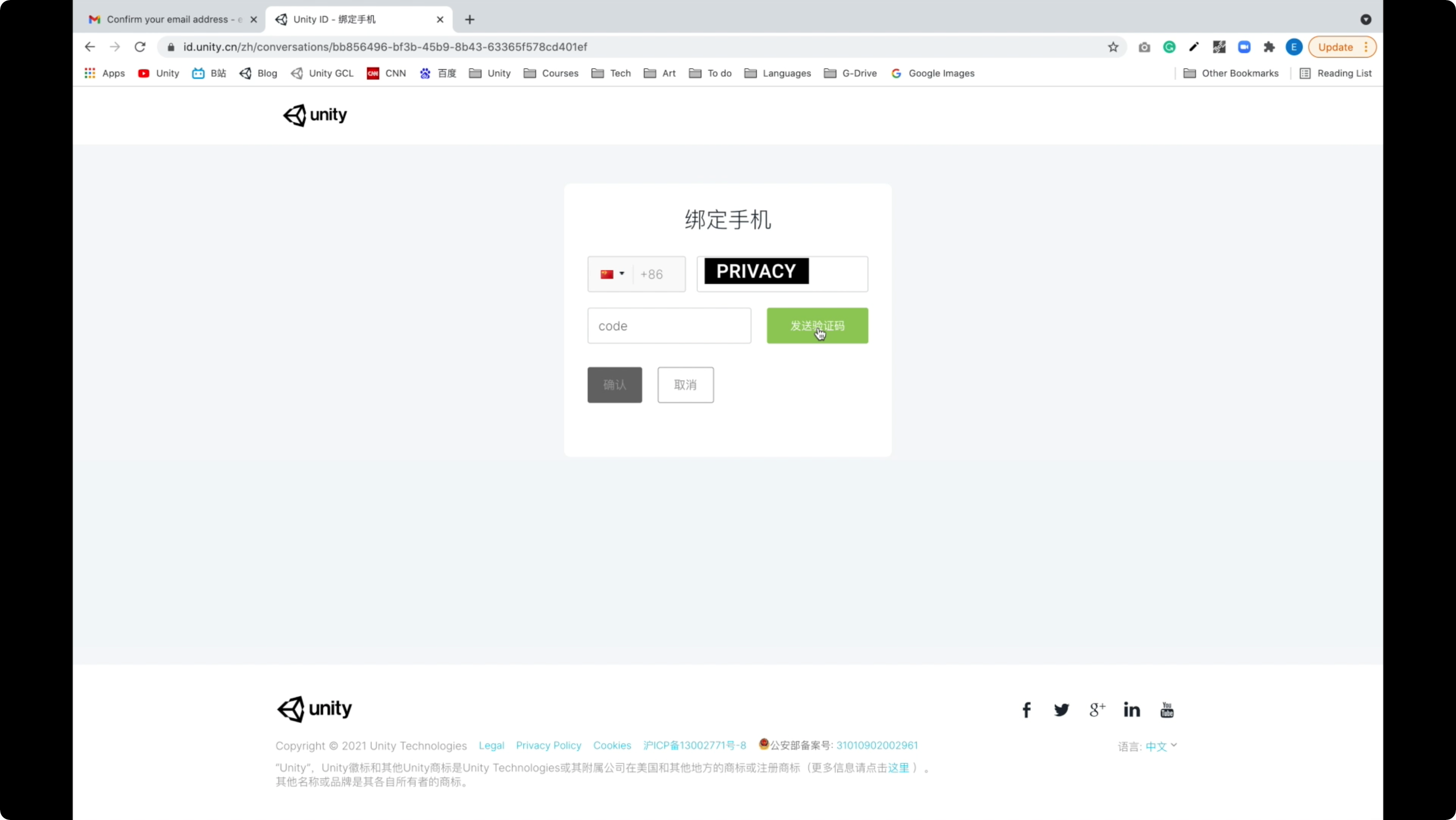Open the Twitter icon link
The image size is (1456, 820).
pyautogui.click(x=1061, y=710)
